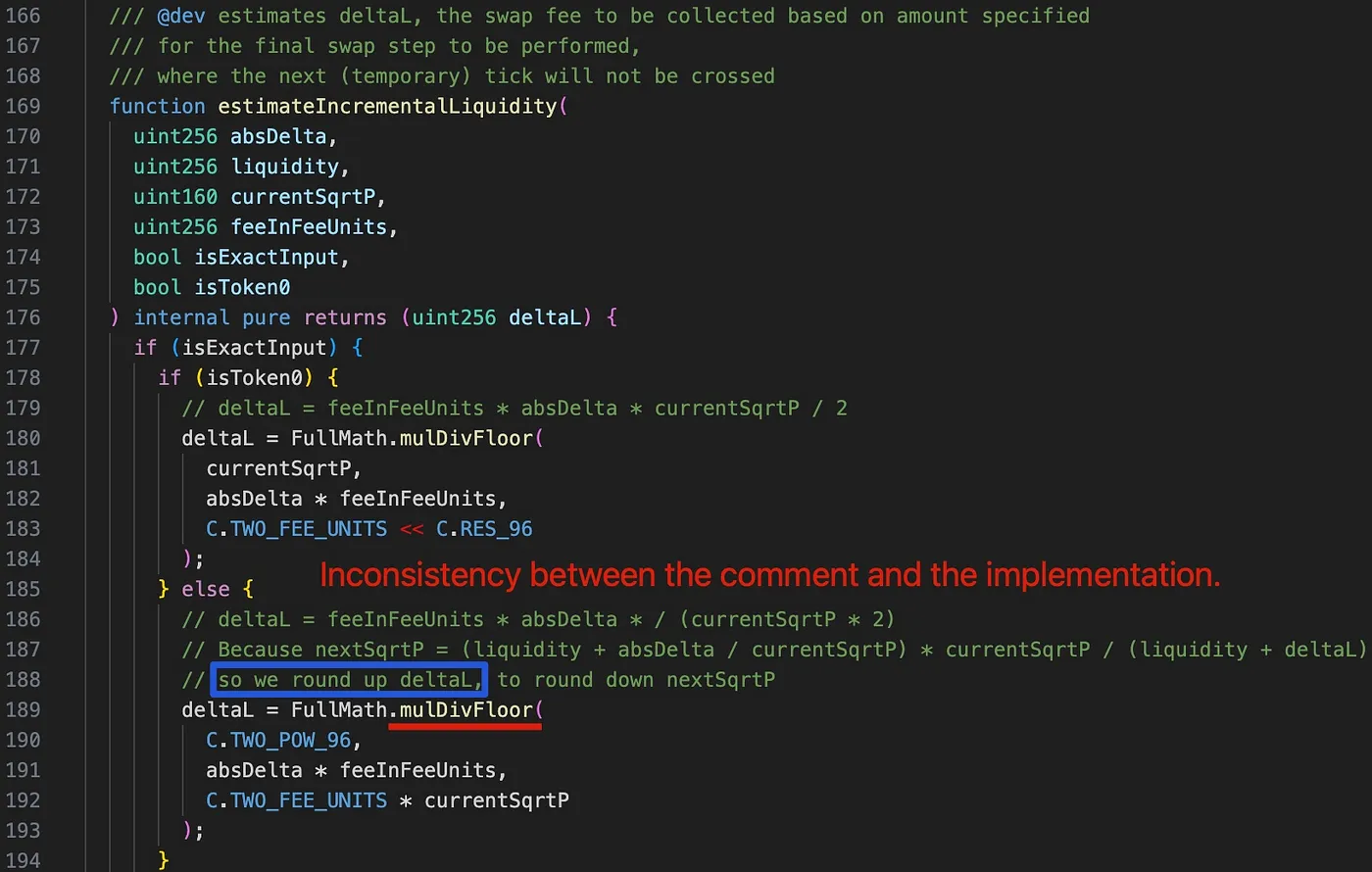The height and width of the screenshot is (872, 1372).
Task: Click mulDivFloor call on line 180
Action: coord(465,438)
